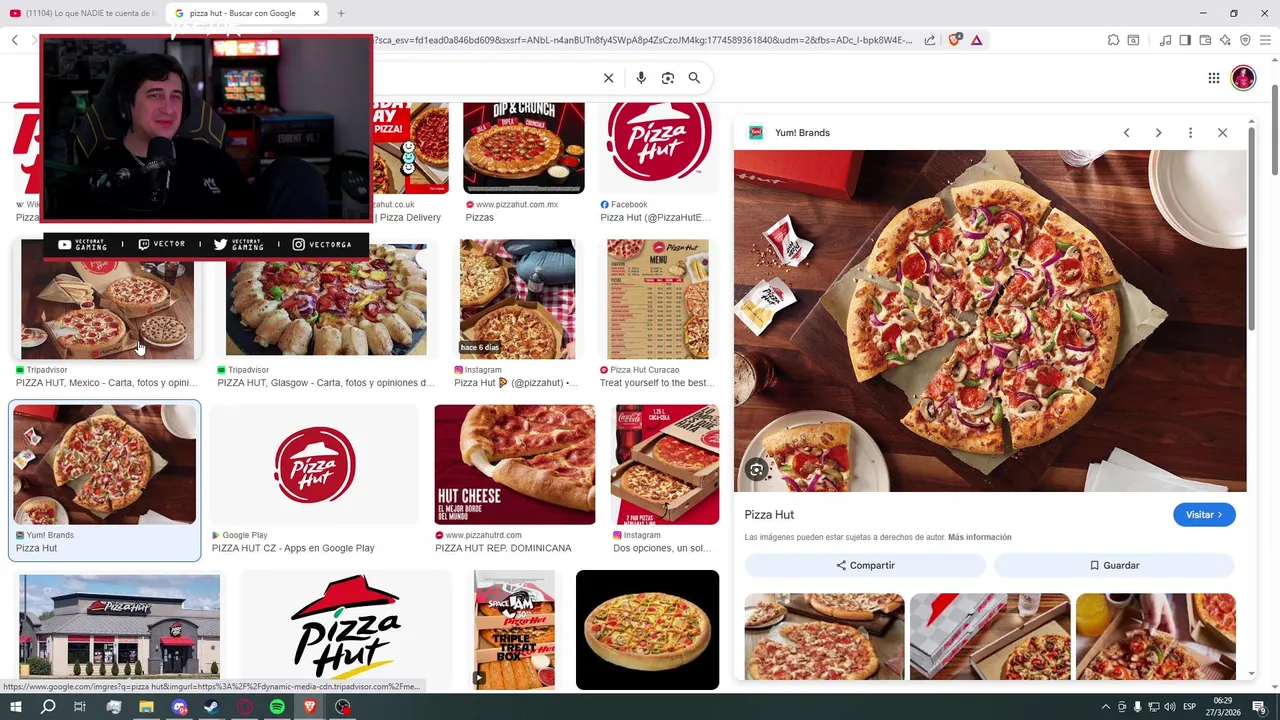Open the Dip & Crunch pizzahut.com.mx image
The height and width of the screenshot is (720, 1280).
pos(524,147)
